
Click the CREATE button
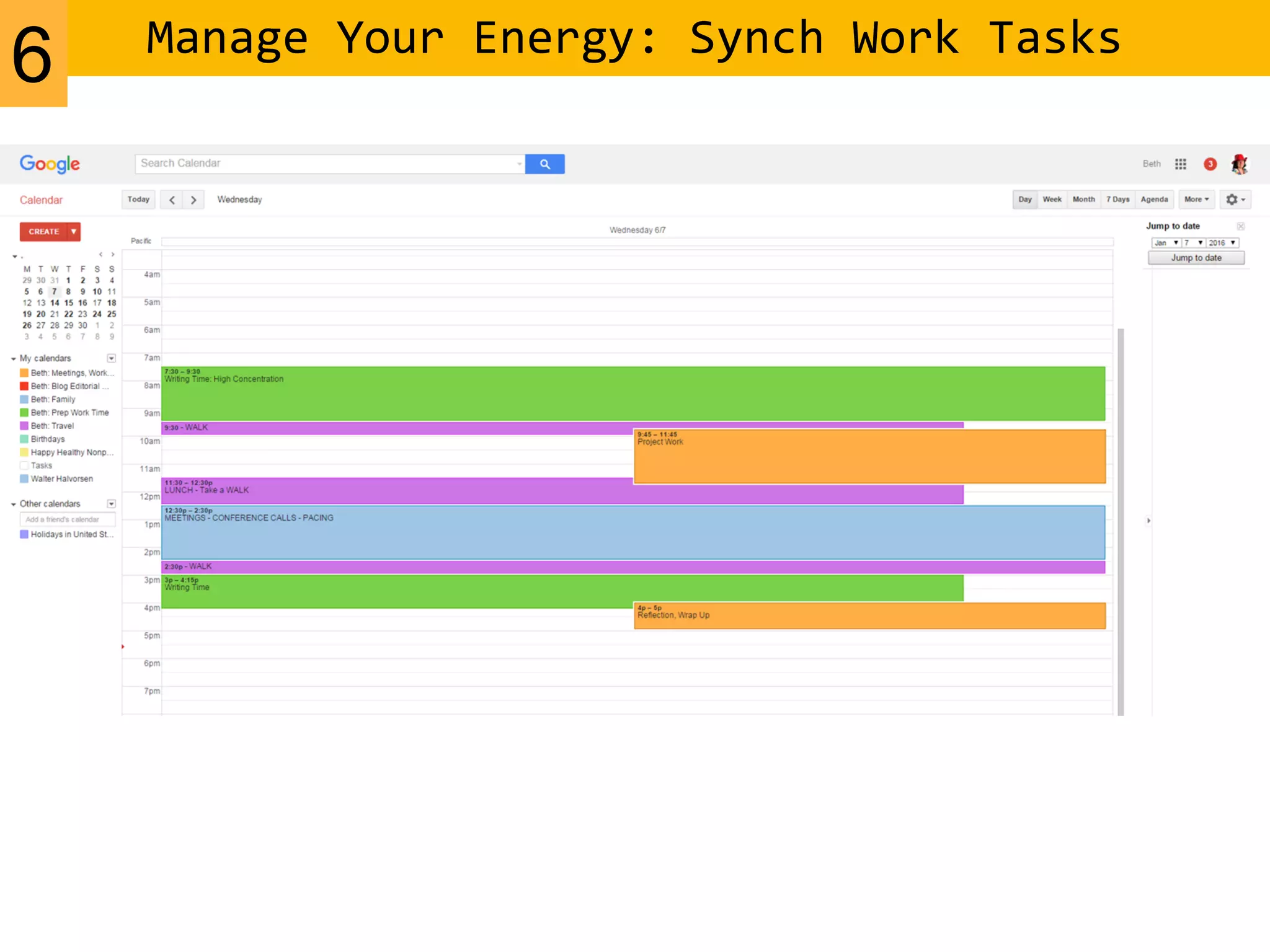(x=43, y=232)
